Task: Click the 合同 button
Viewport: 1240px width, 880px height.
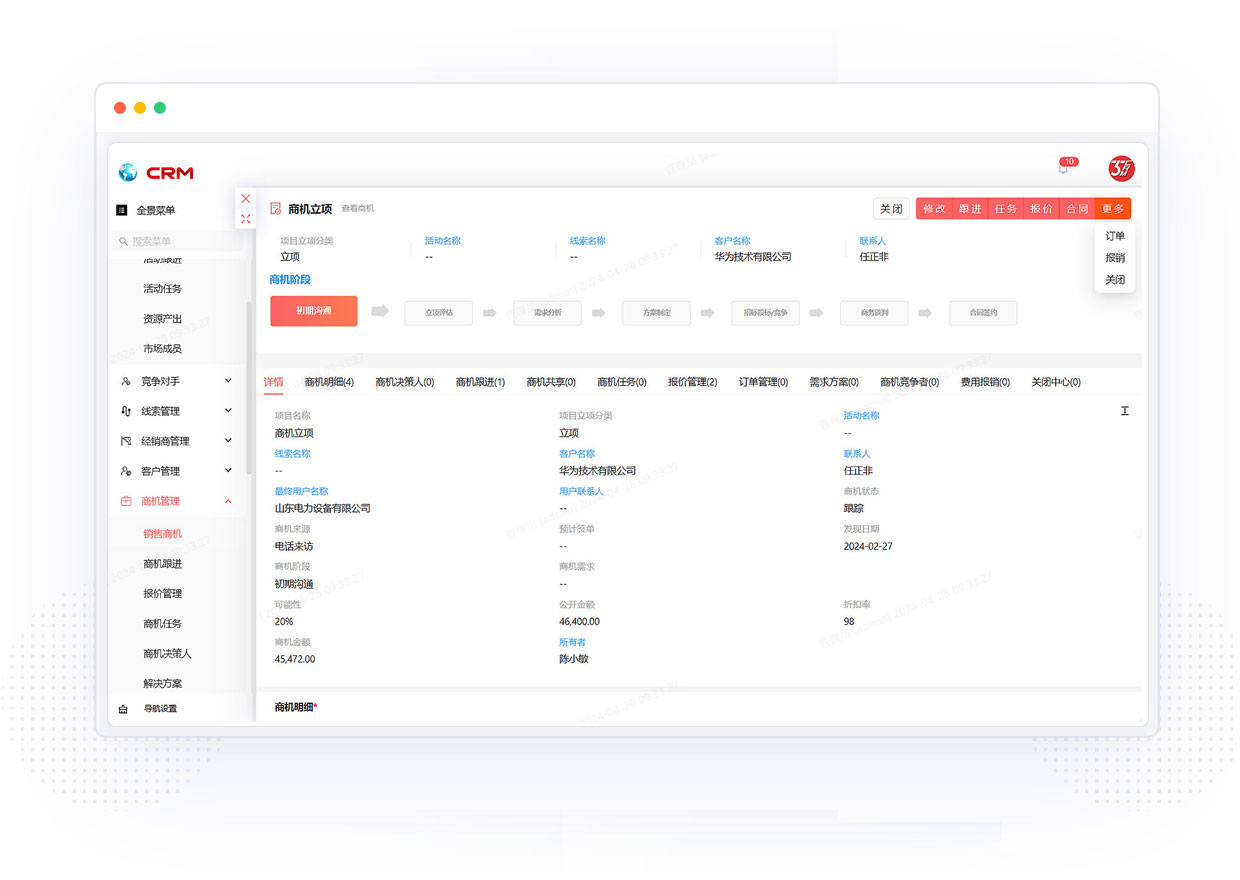Action: (1077, 209)
